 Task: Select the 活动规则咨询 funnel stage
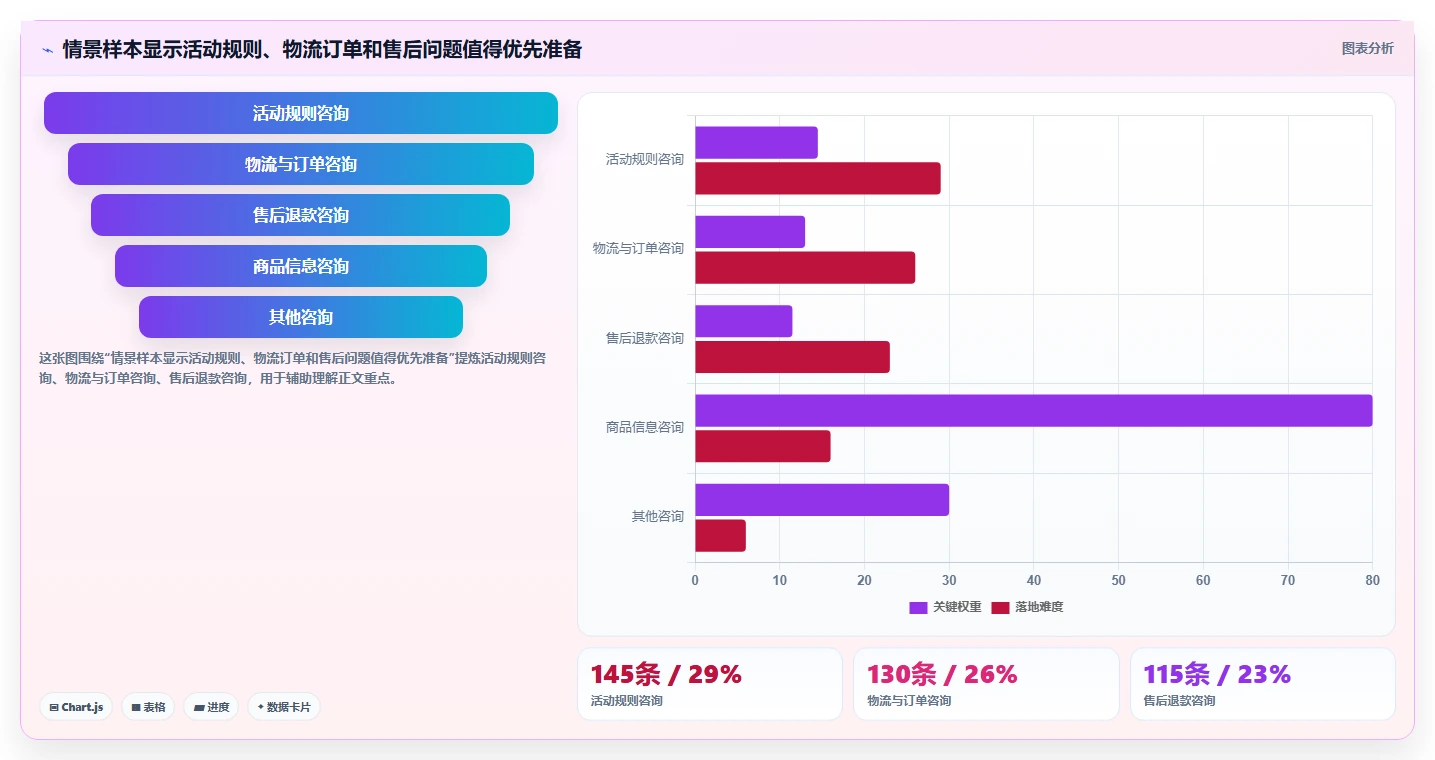pyautogui.click(x=301, y=113)
